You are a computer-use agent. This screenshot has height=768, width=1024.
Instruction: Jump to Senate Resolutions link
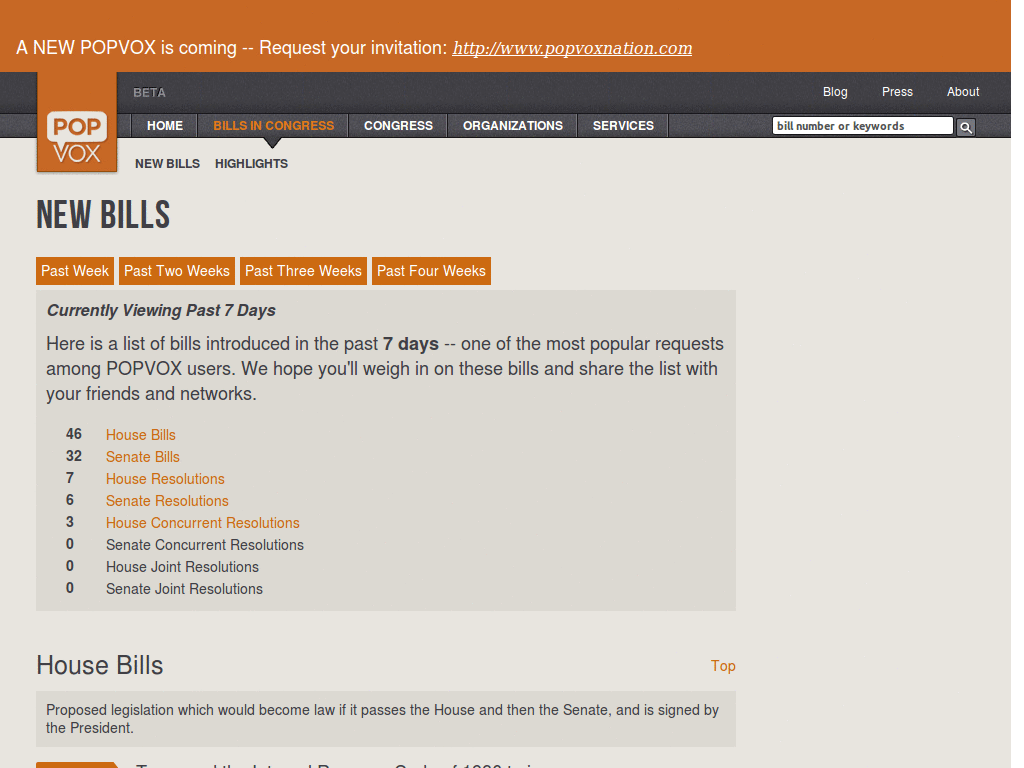point(167,501)
